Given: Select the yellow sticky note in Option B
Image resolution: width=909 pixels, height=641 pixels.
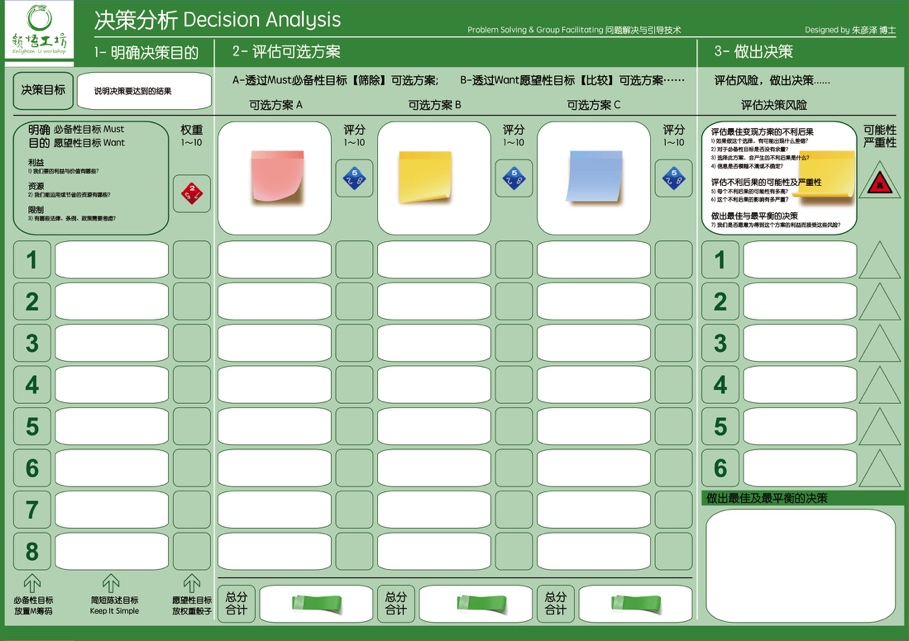Looking at the screenshot, I should 425,176.
